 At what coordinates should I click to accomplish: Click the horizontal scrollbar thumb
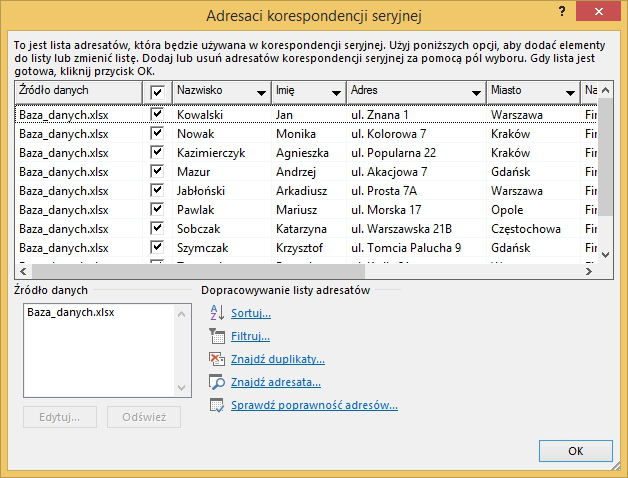pos(198,271)
